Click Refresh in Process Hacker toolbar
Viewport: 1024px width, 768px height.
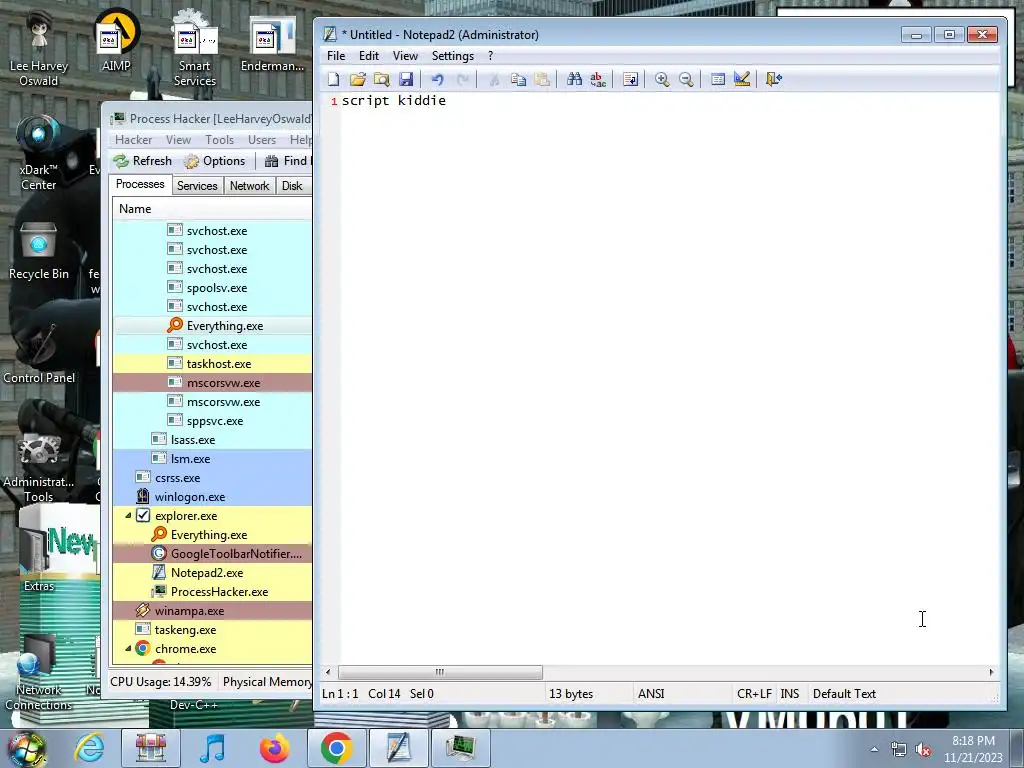143,161
